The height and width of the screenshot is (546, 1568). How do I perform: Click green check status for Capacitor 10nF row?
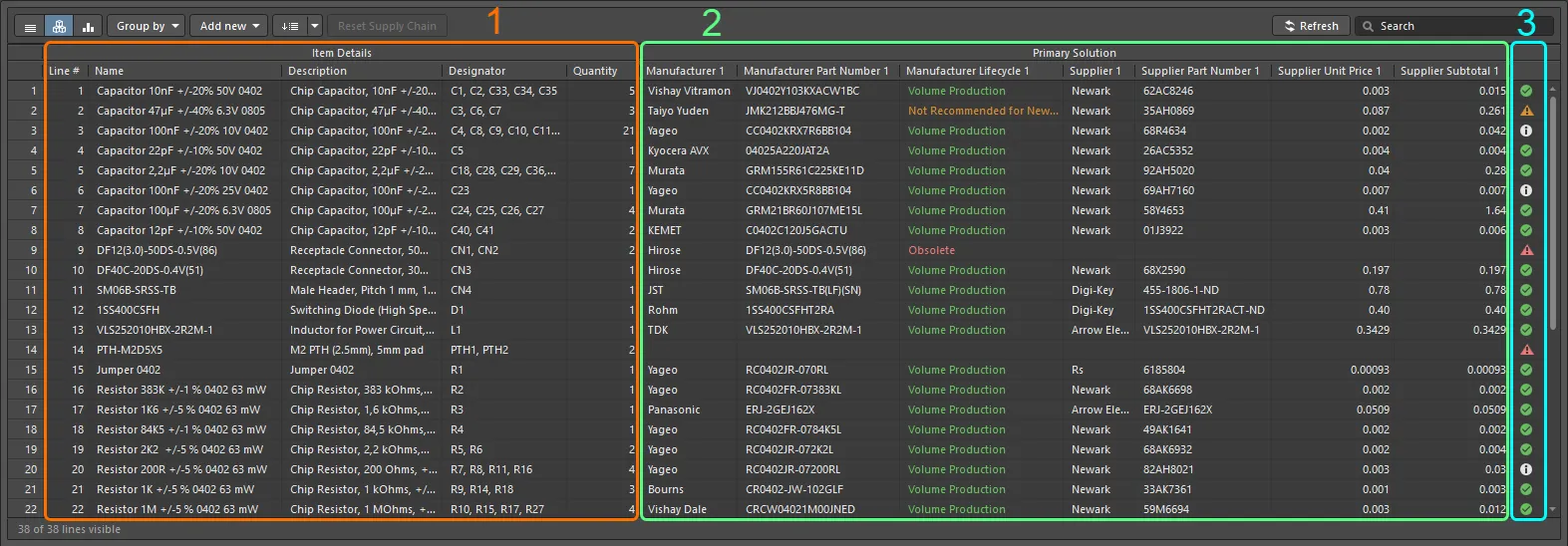tap(1526, 91)
